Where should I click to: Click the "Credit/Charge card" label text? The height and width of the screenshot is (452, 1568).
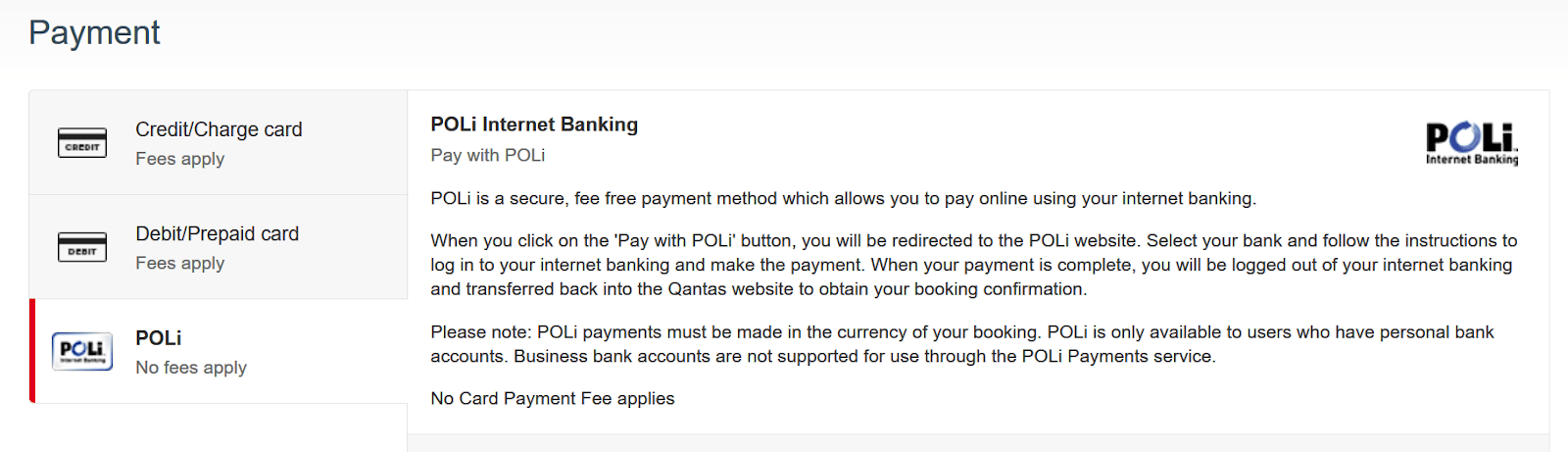[x=219, y=129]
